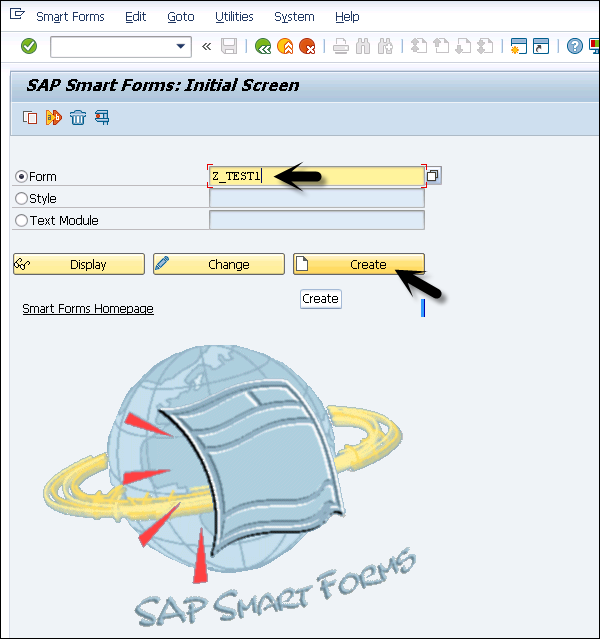Open the Goto menu
Image resolution: width=600 pixels, height=639 pixels.
click(181, 17)
